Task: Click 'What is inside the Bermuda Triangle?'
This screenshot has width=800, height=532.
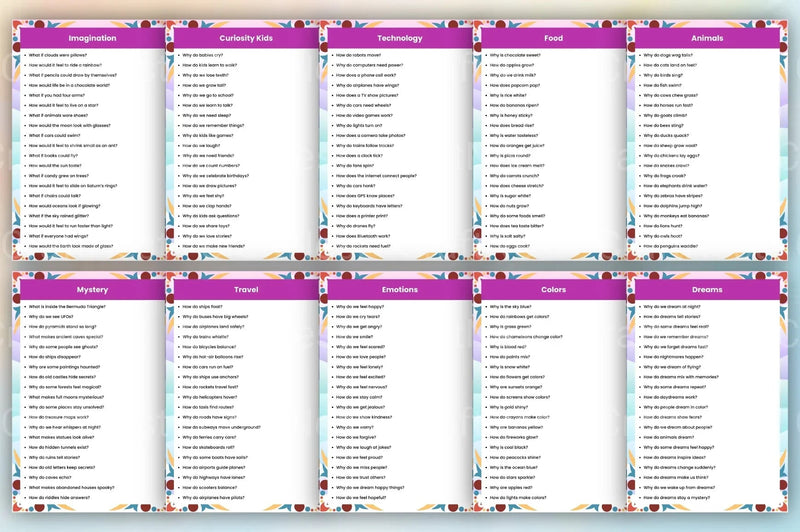Action: tap(67, 307)
